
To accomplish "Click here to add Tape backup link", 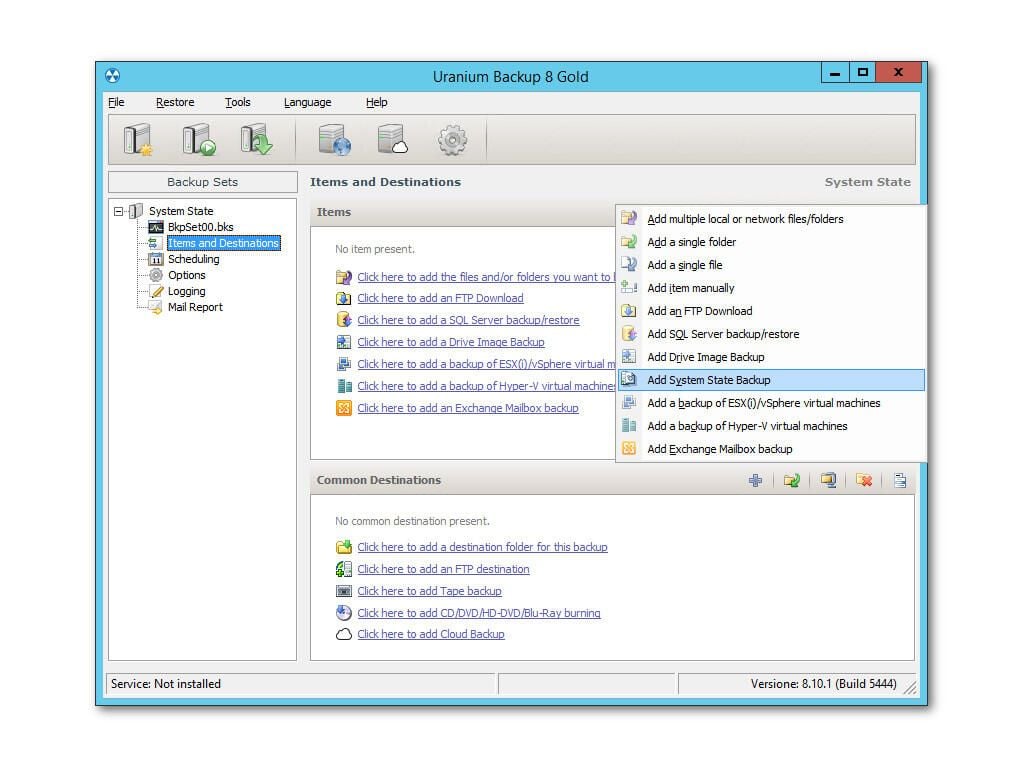I will [x=429, y=591].
